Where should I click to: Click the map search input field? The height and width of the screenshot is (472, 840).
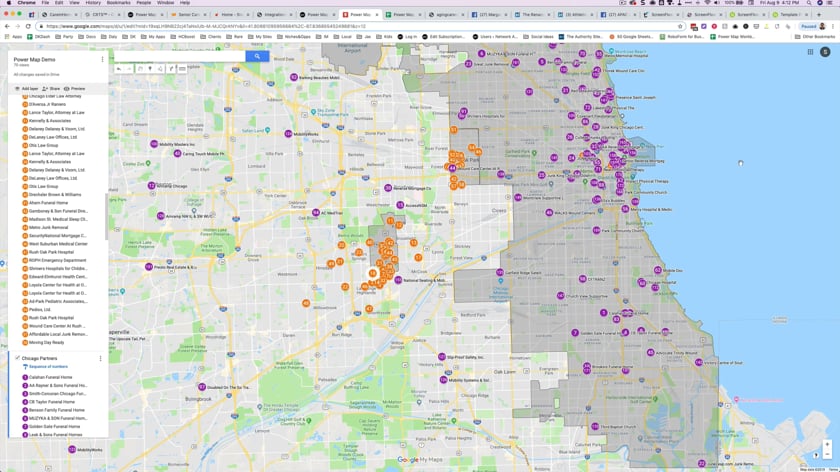[x=179, y=56]
